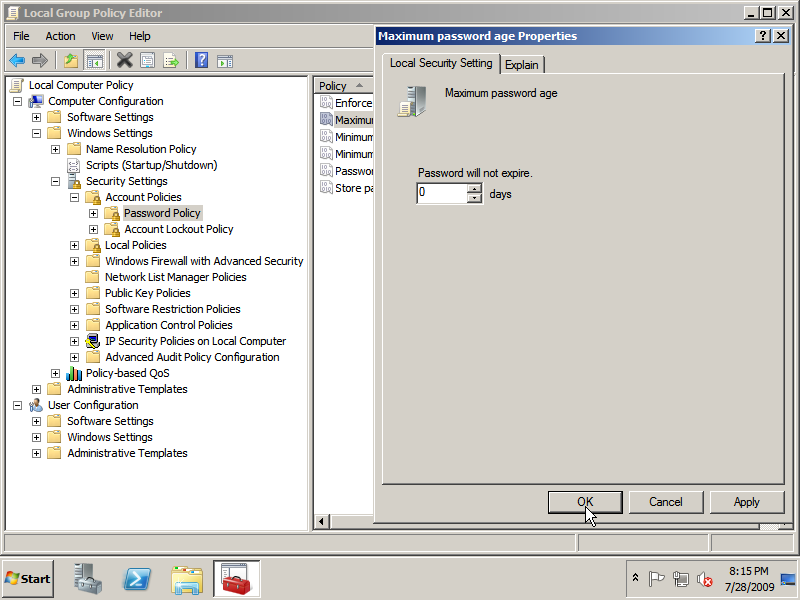Screen dimensions: 800x600
Task: Collapse the Computer Configuration node
Action: click(x=17, y=102)
